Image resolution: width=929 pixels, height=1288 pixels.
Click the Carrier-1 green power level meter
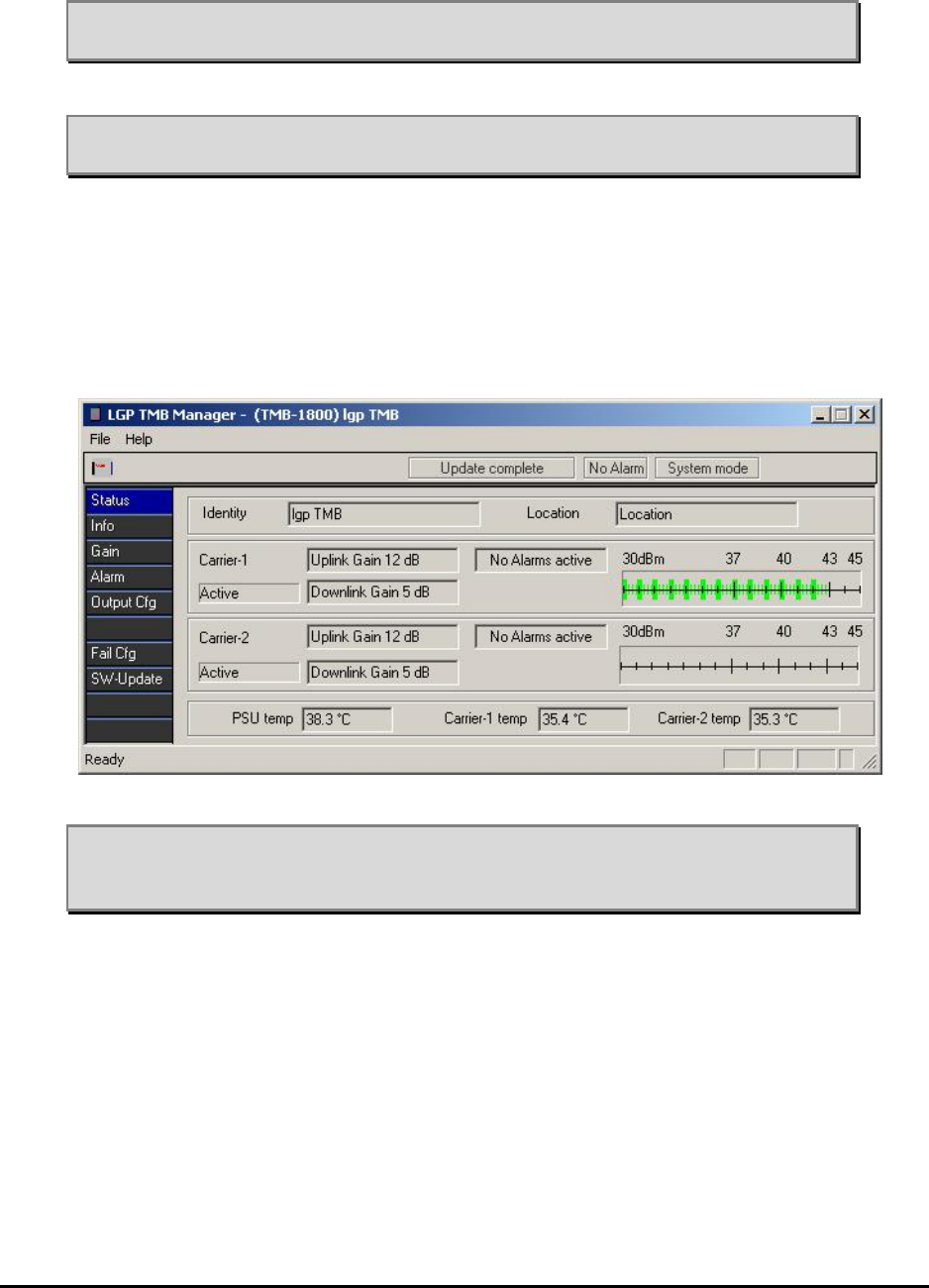(741, 590)
